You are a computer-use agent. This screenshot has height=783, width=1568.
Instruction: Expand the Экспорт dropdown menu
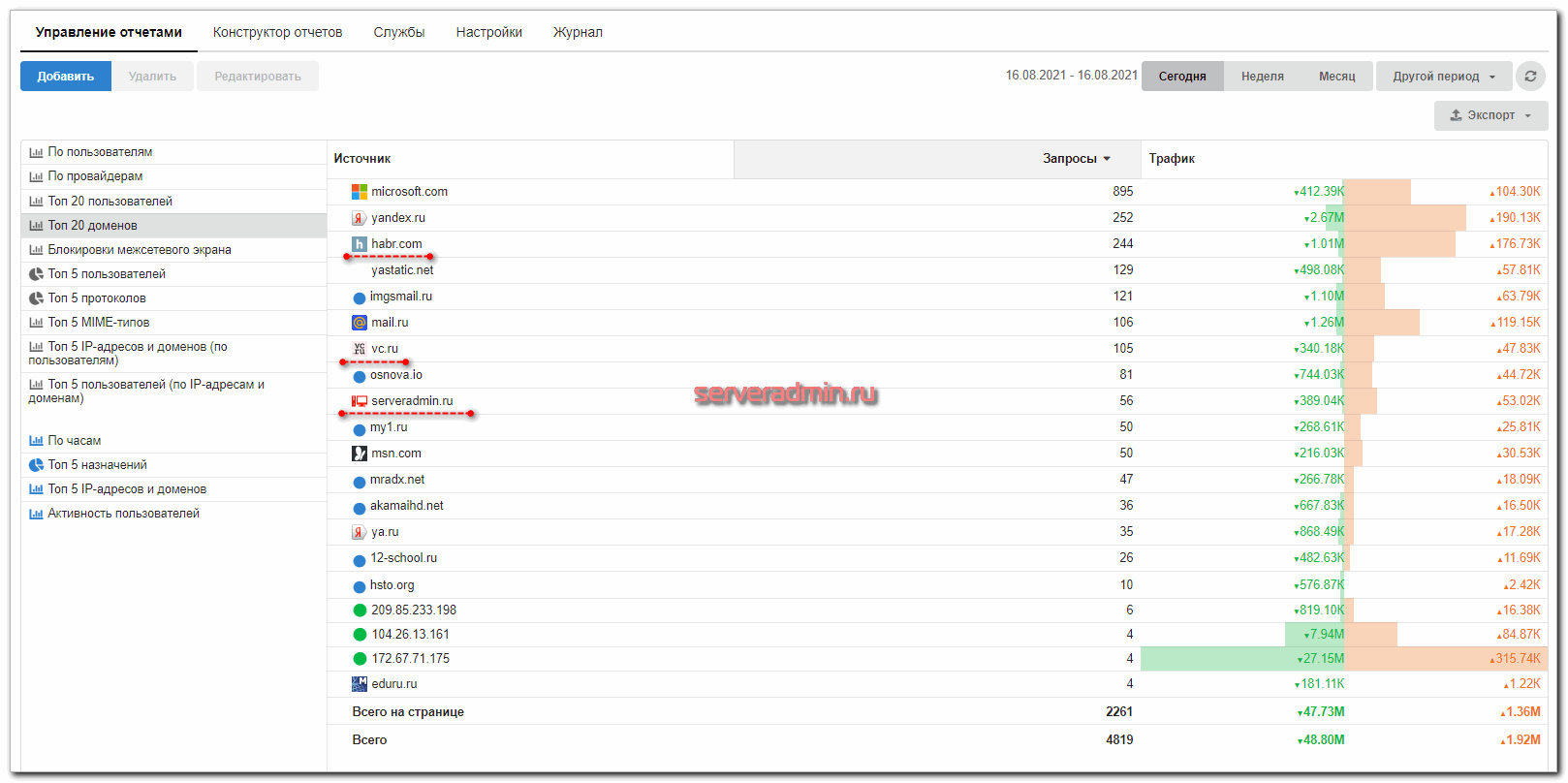(x=1490, y=115)
